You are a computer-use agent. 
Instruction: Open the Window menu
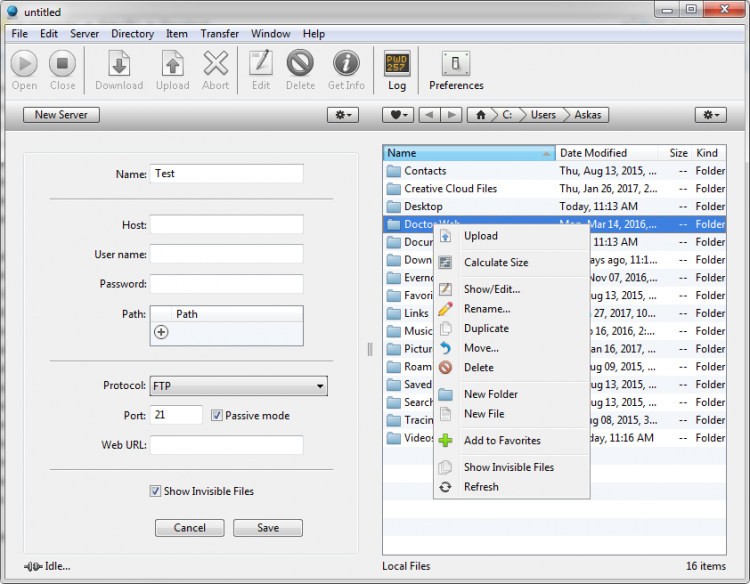click(271, 33)
